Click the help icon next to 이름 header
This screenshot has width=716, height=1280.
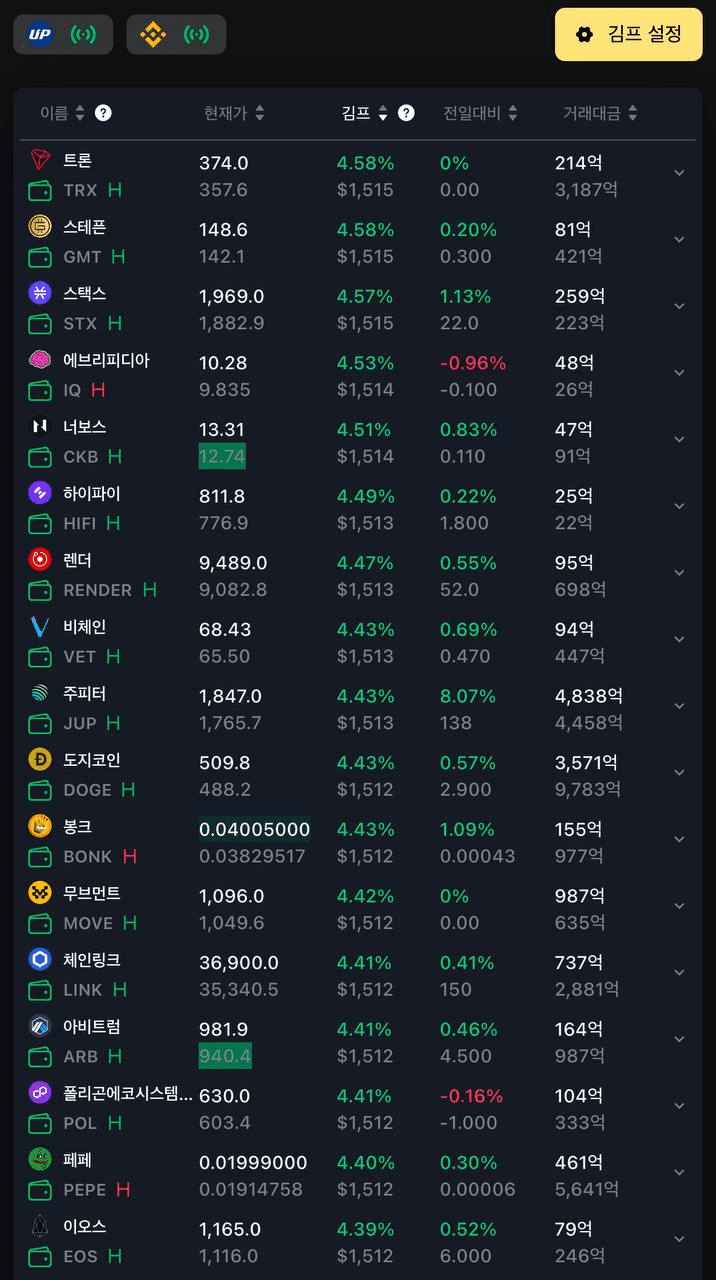(x=103, y=113)
